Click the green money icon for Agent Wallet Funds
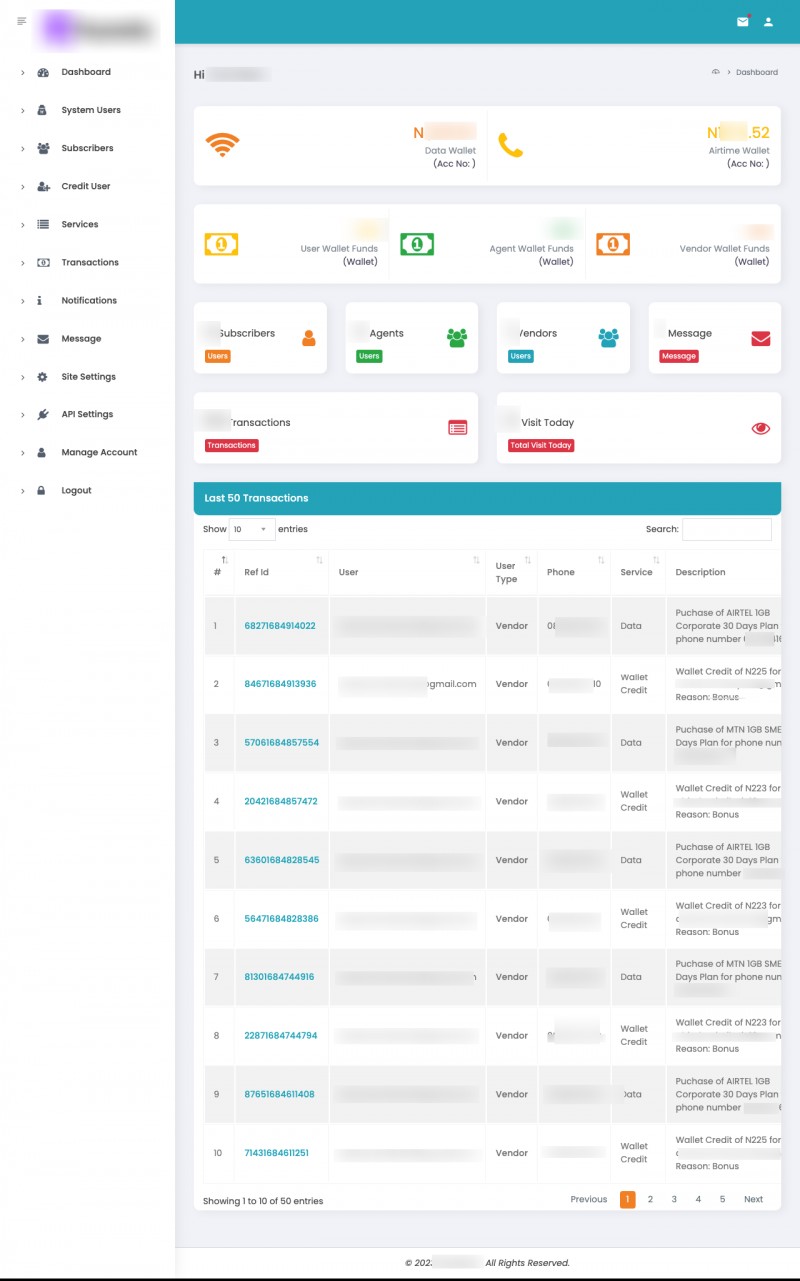 (x=417, y=243)
